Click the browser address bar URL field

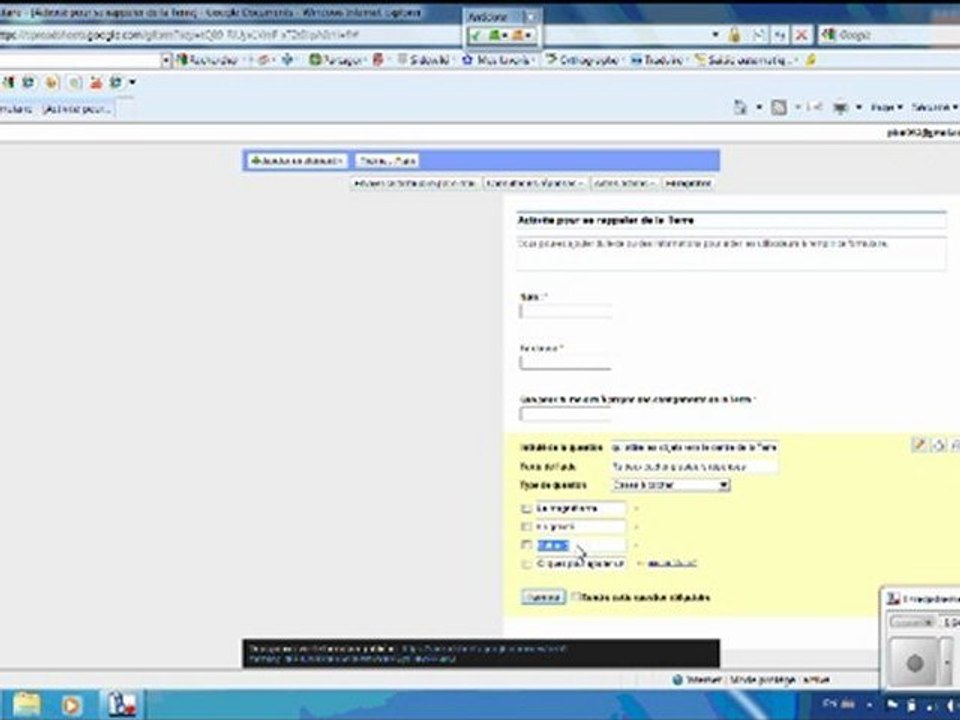[353, 35]
